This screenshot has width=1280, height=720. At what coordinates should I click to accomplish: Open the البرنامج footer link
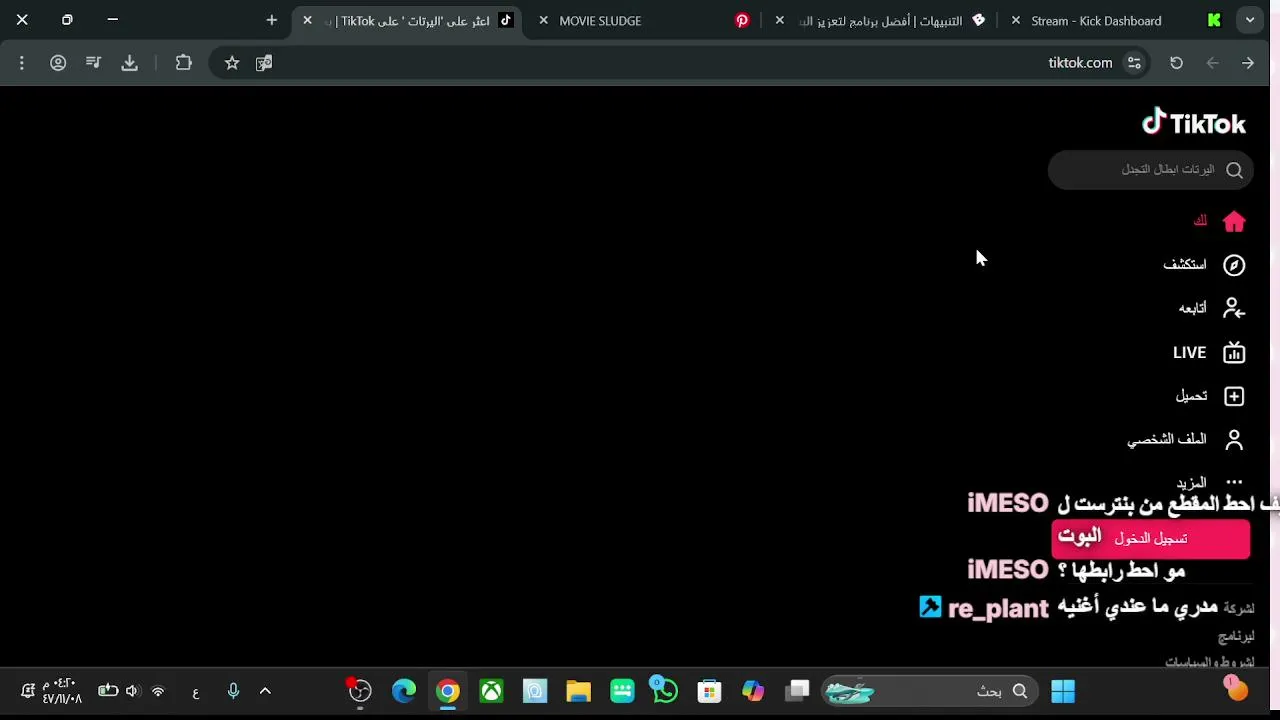[1236, 636]
